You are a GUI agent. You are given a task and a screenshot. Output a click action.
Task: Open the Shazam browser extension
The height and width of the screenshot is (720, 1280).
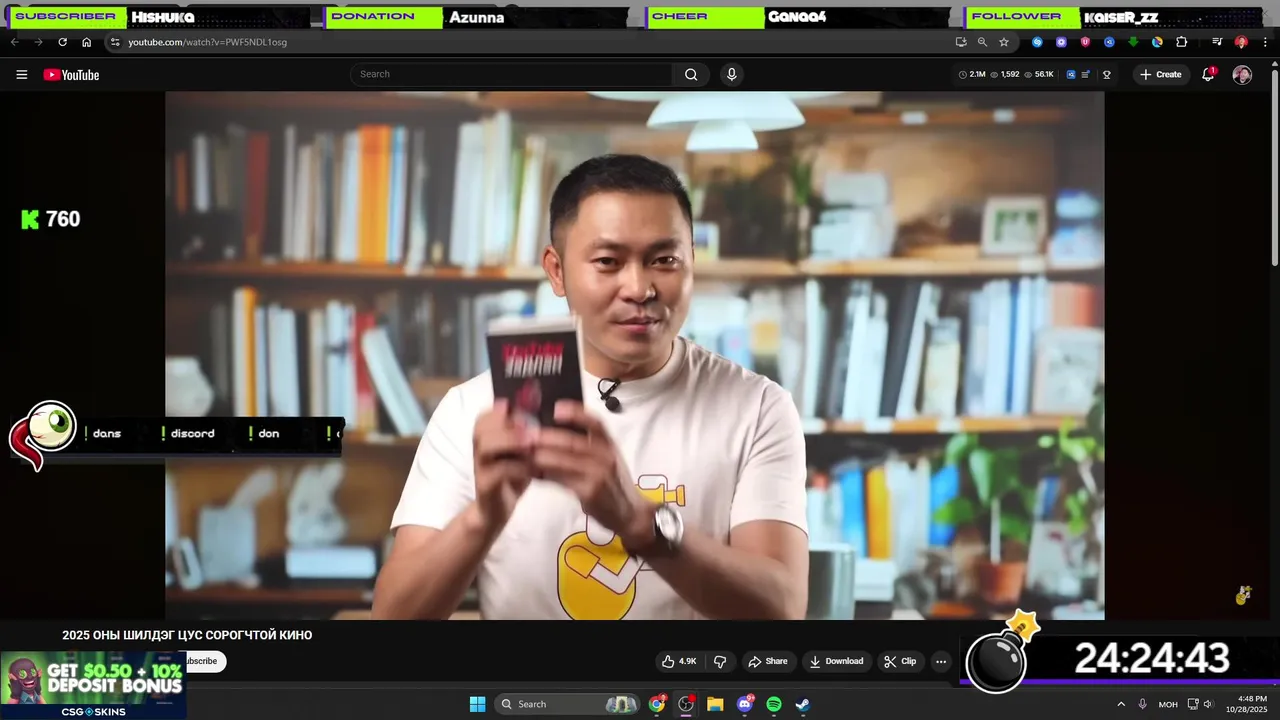(x=1037, y=42)
